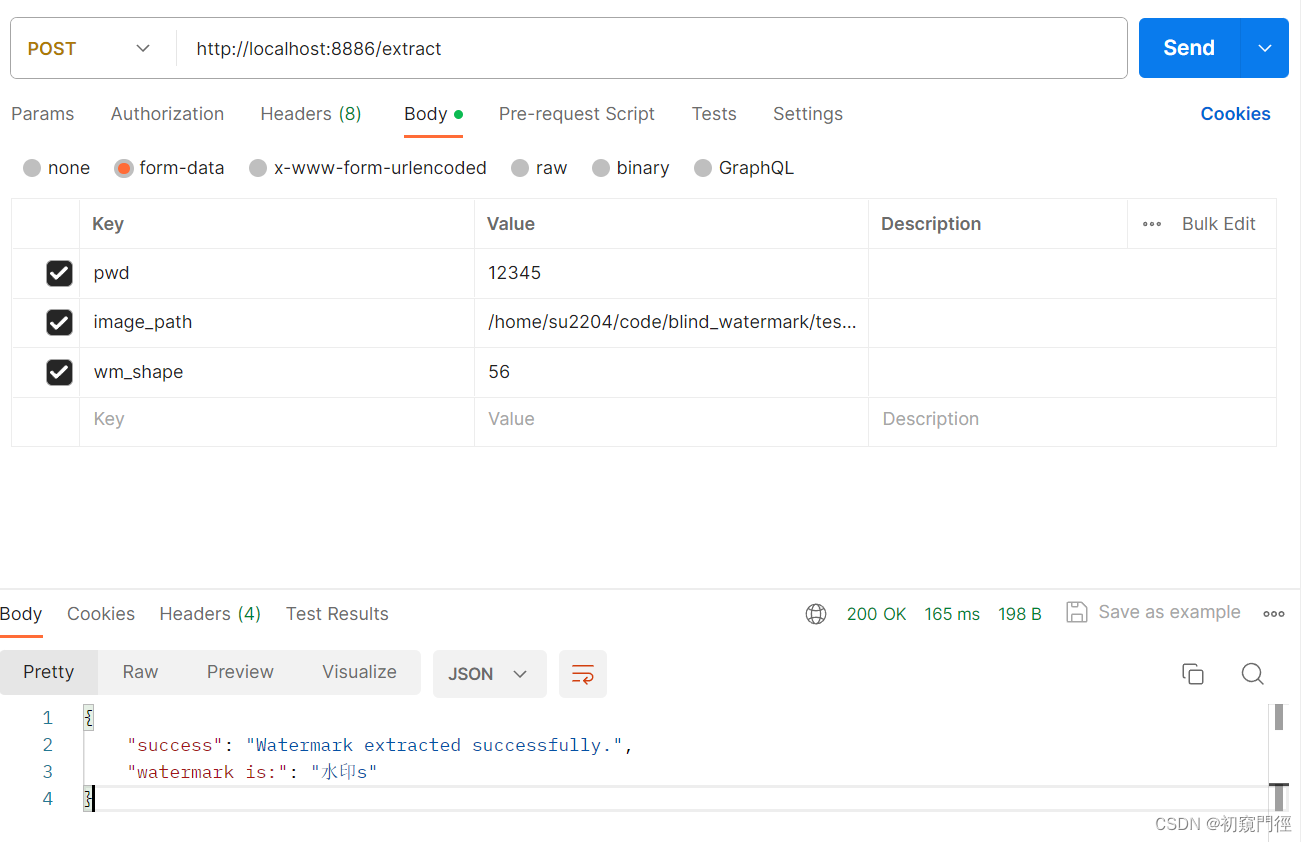Open search in response body

(x=1252, y=674)
